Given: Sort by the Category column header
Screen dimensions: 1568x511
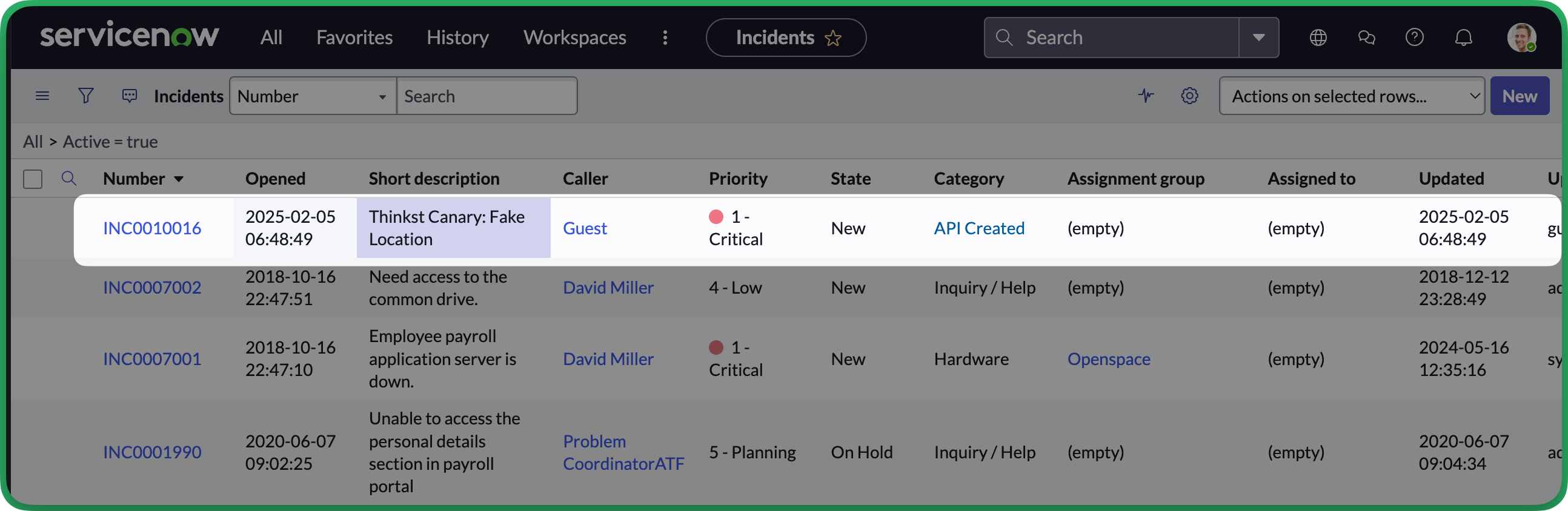Looking at the screenshot, I should (968, 179).
